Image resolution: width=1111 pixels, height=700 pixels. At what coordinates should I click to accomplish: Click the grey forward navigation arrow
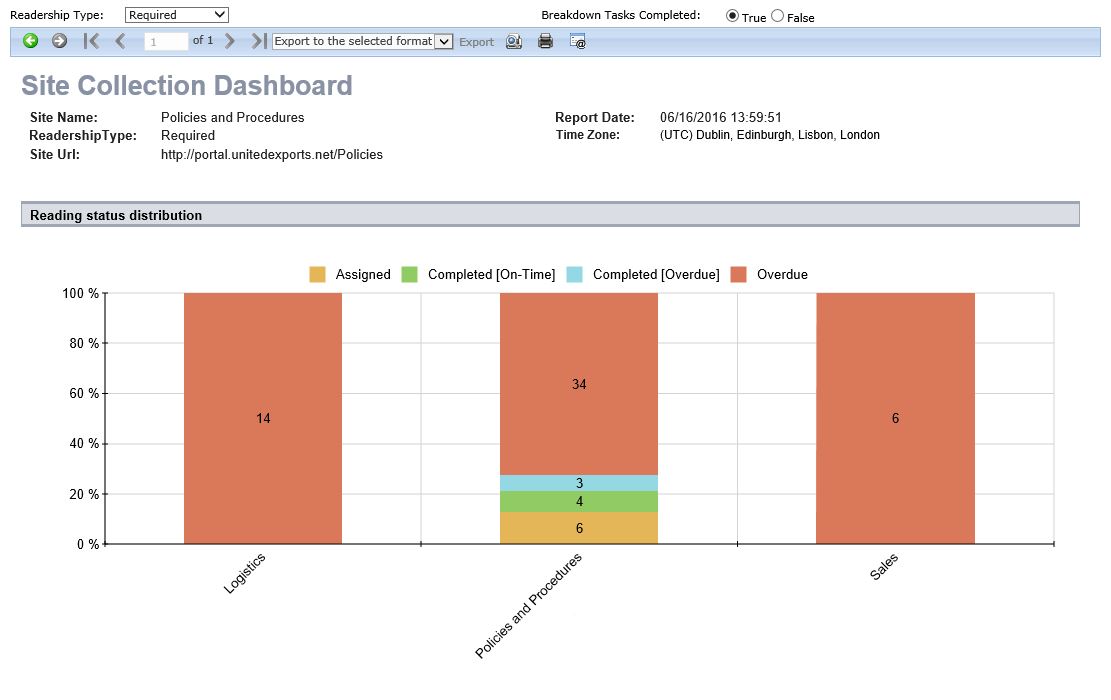(59, 41)
